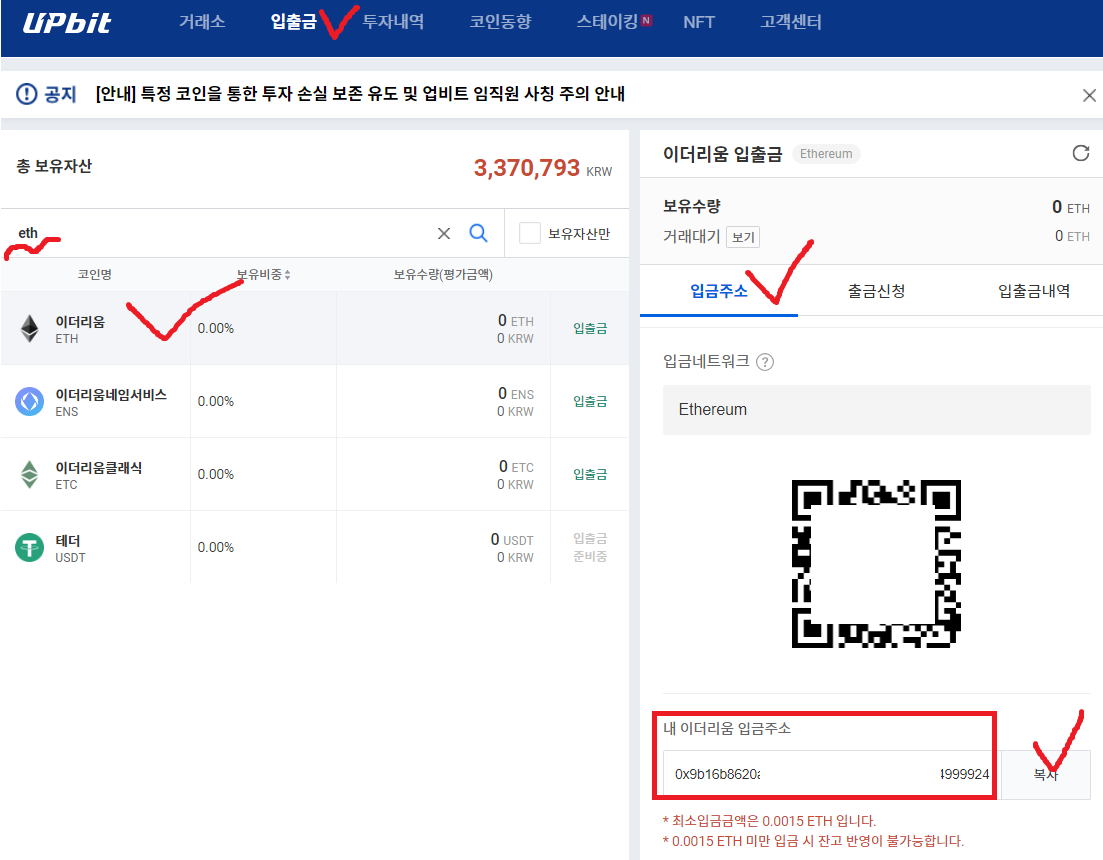This screenshot has height=860, width=1103.
Task: Switch to the 입금주소 tab
Action: pos(719,290)
